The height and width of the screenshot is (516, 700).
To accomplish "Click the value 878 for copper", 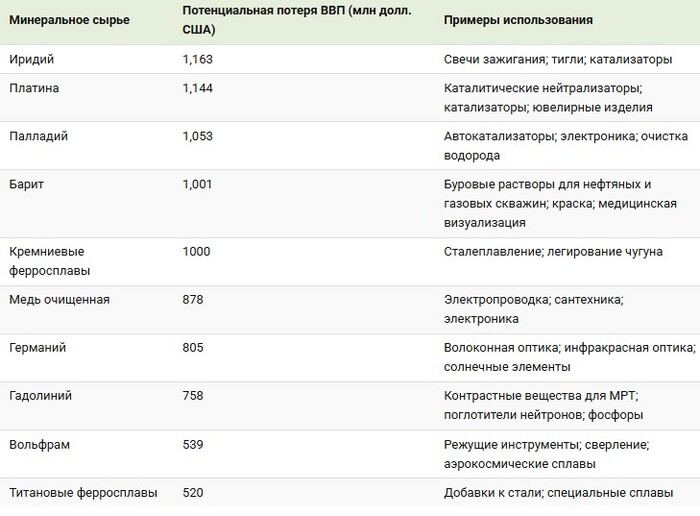I will click(x=194, y=299).
